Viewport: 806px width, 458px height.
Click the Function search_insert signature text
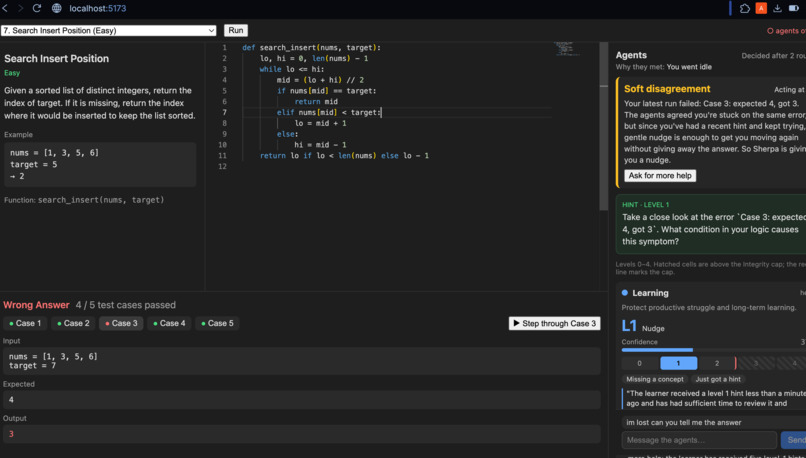click(84, 200)
